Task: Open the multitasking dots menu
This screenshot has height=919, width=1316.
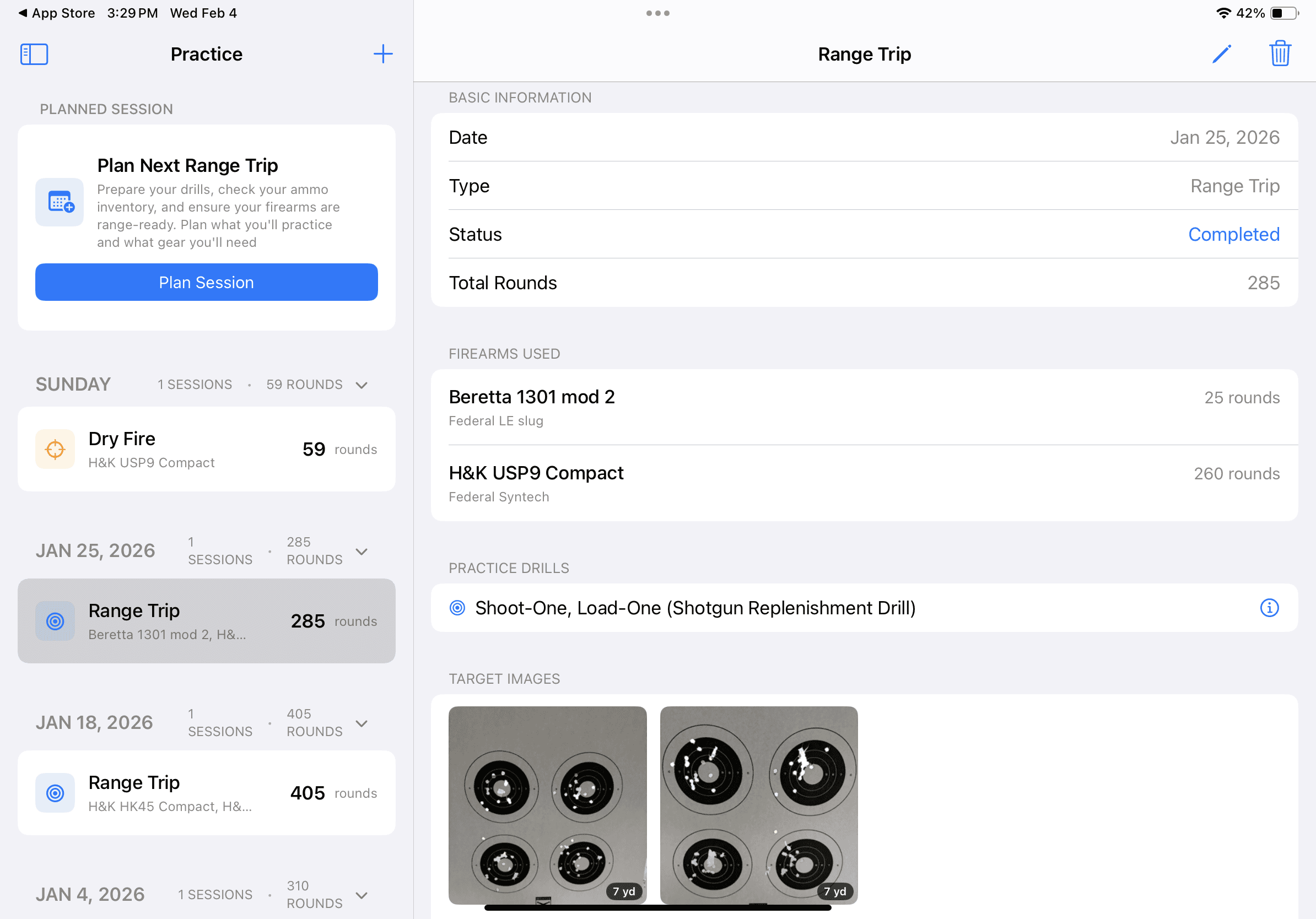Action: [657, 13]
